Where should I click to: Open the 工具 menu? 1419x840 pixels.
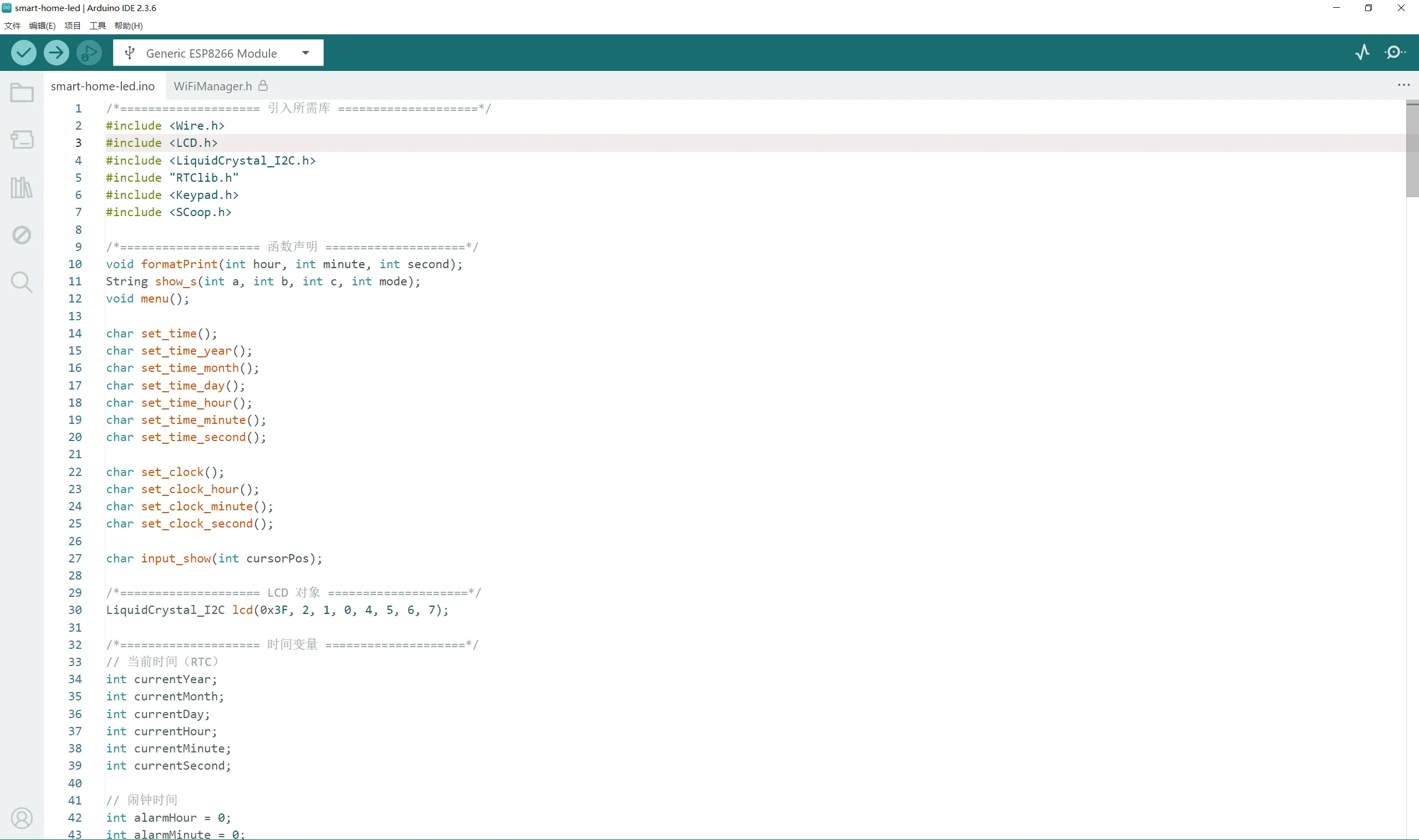(x=98, y=25)
